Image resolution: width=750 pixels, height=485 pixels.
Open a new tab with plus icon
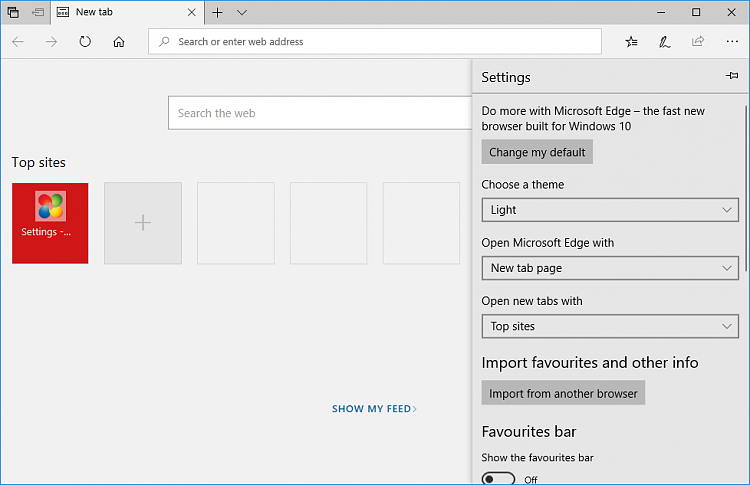(218, 12)
